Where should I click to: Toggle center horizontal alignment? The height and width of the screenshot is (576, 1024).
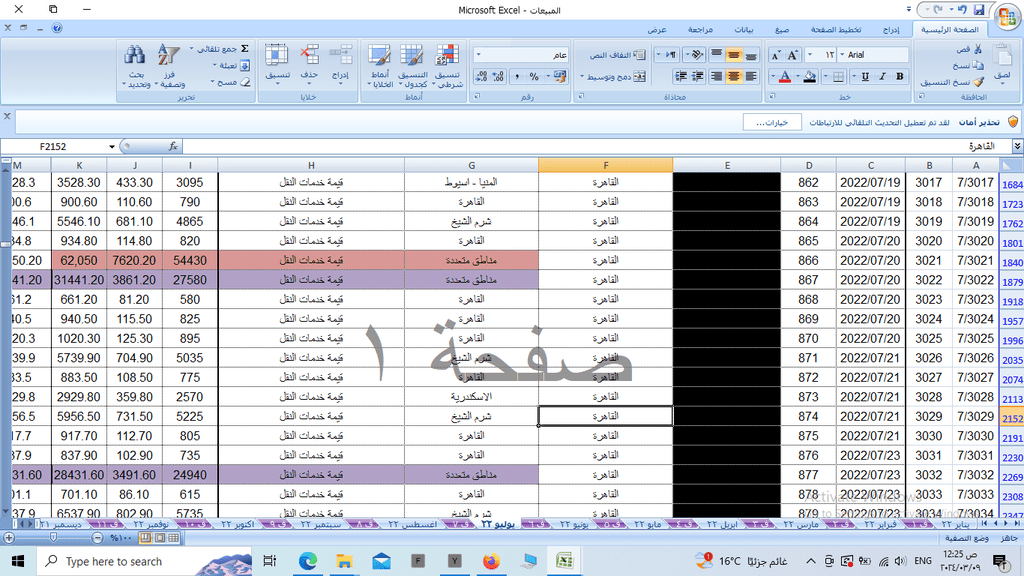733,76
